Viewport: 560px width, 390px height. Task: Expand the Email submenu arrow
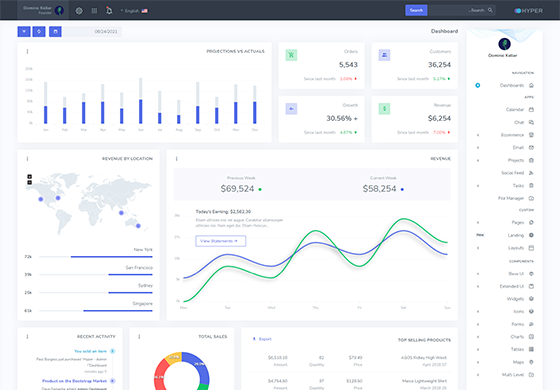(x=478, y=148)
